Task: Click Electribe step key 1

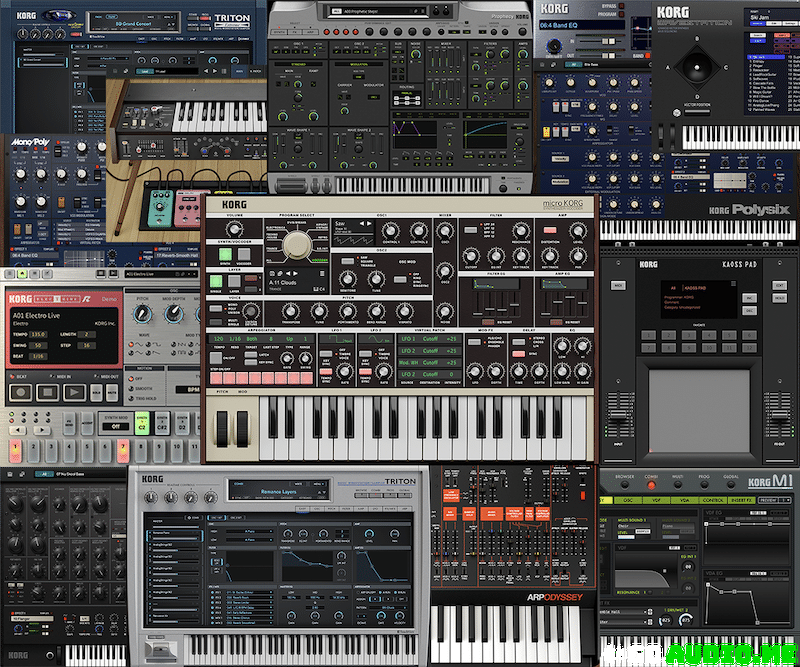Action: pyautogui.click(x=16, y=451)
